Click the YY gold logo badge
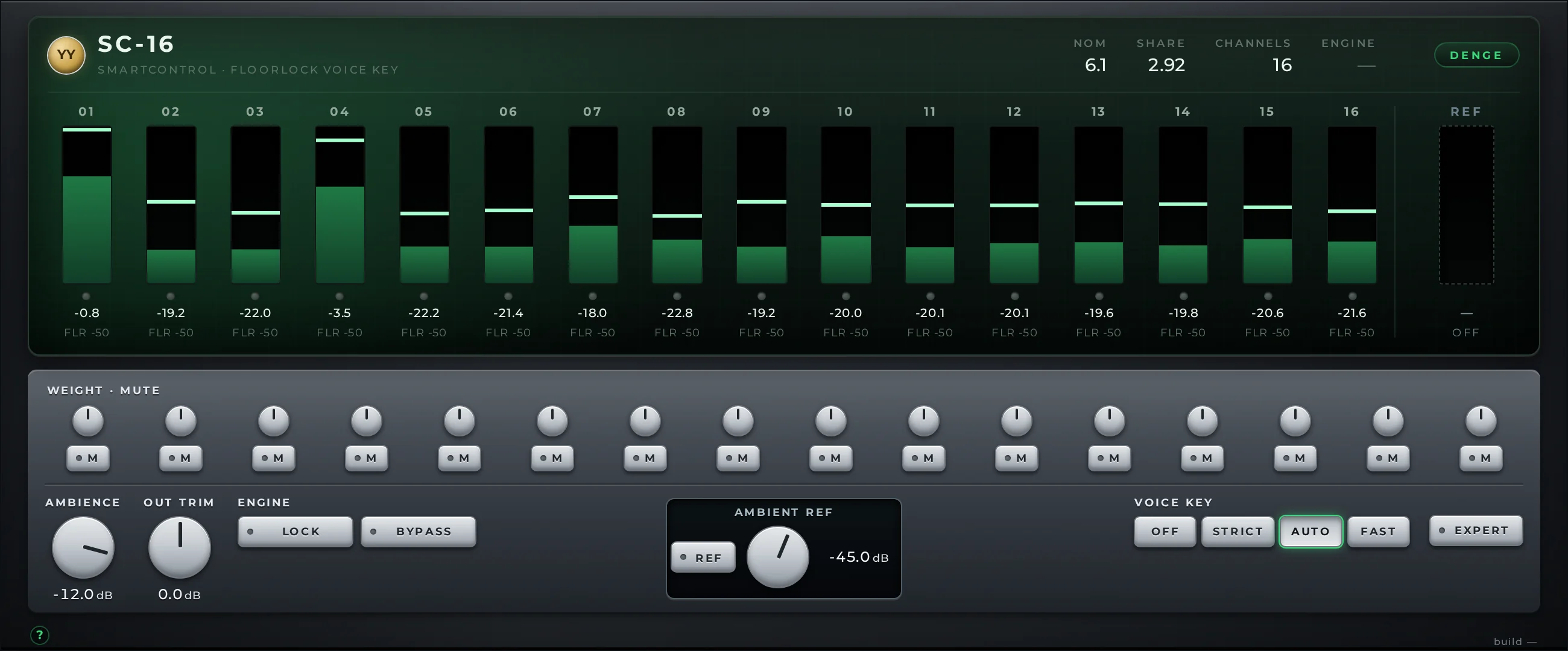This screenshot has height=651, width=1568. pyautogui.click(x=66, y=55)
